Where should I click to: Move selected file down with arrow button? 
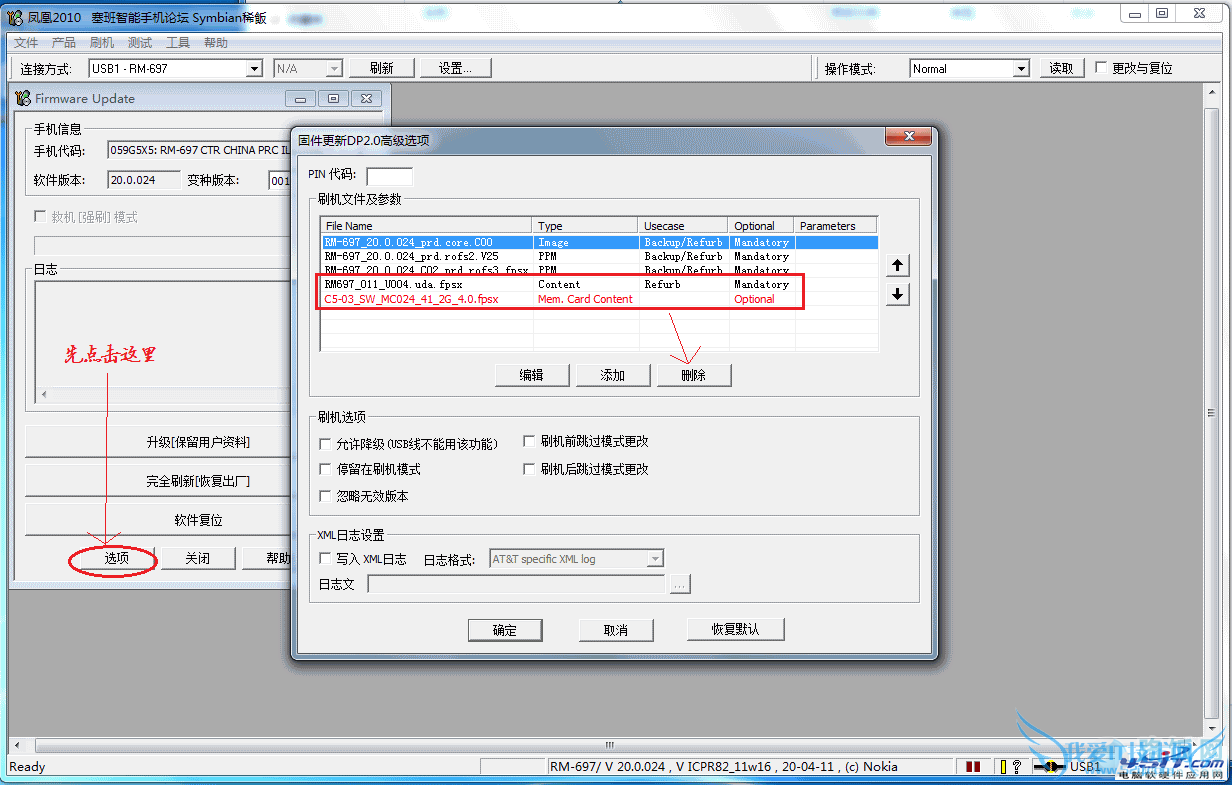click(898, 294)
